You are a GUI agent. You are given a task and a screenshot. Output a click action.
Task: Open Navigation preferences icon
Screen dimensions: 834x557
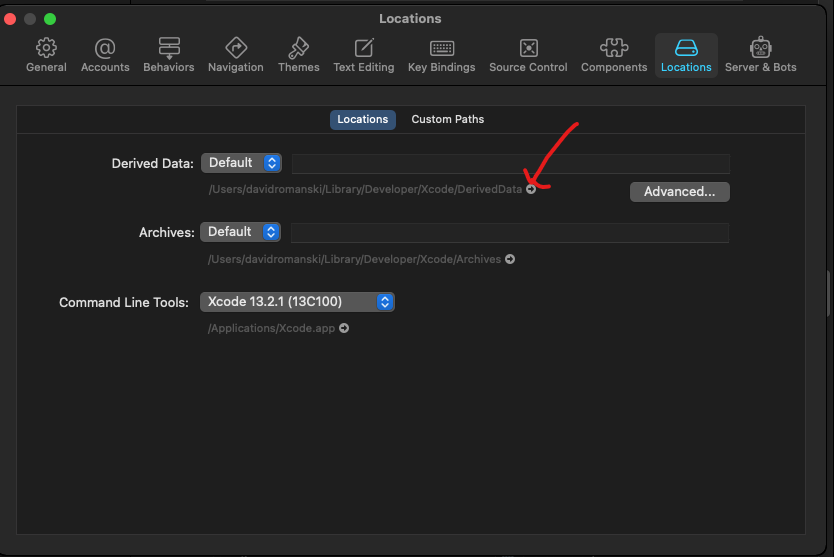[236, 55]
